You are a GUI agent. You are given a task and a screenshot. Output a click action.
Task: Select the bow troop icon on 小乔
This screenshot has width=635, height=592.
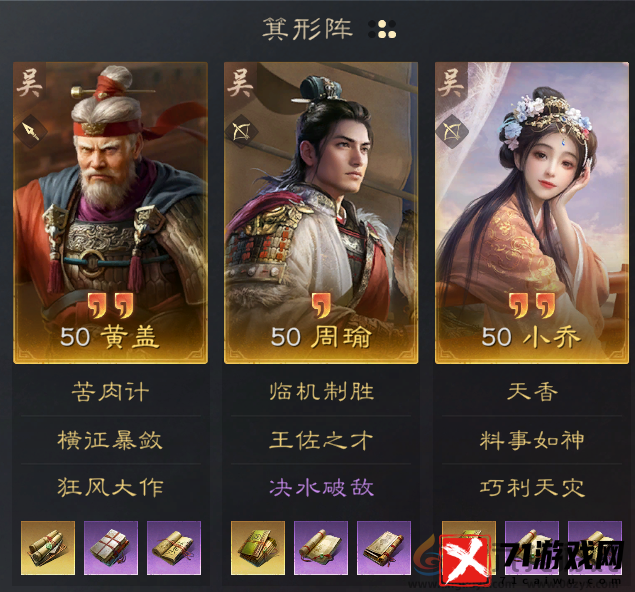click(x=452, y=131)
